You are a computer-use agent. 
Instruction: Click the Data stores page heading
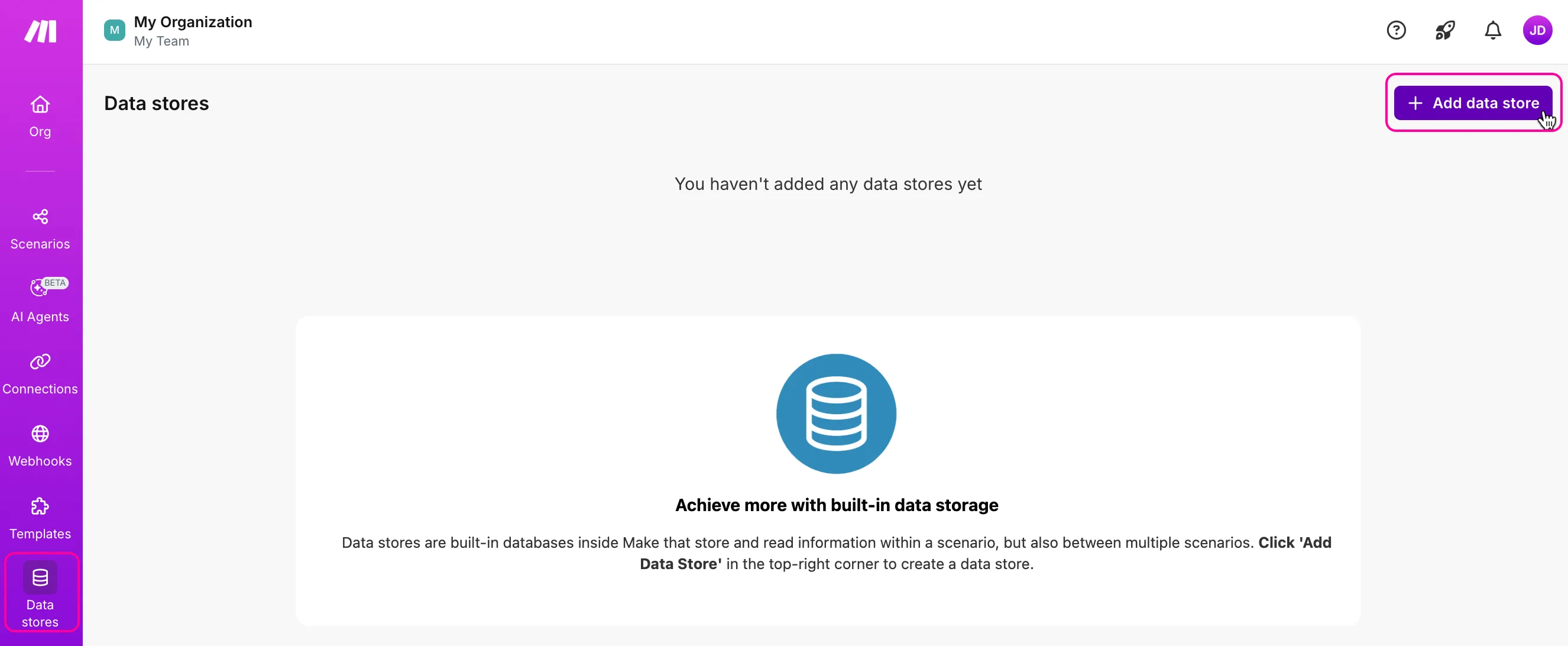(157, 104)
